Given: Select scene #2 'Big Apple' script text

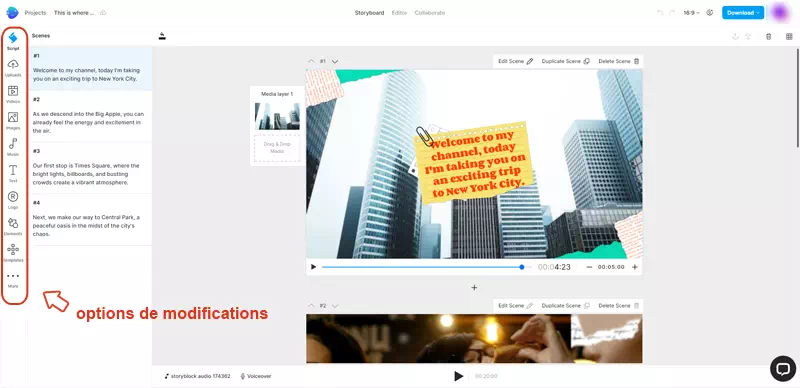Looking at the screenshot, I should click(x=88, y=123).
